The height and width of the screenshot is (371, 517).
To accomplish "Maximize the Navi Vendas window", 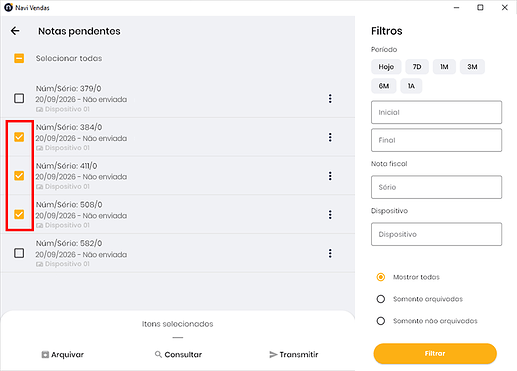I will (480, 7).
